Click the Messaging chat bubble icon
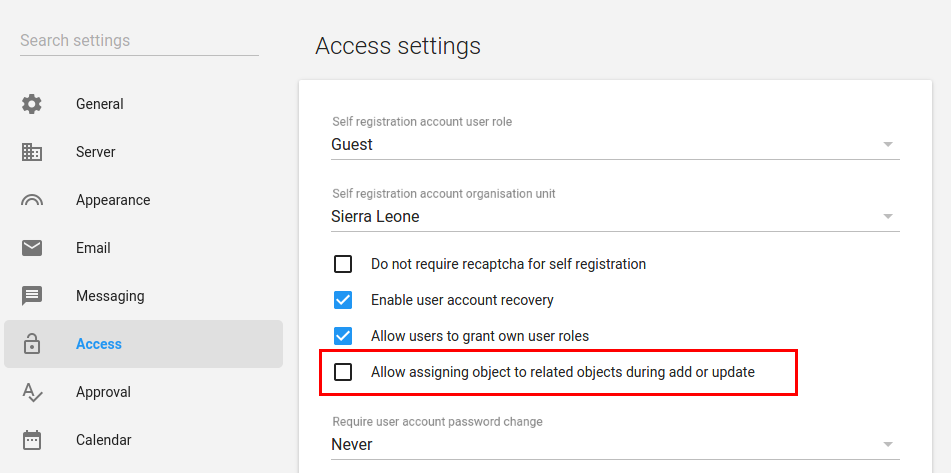The image size is (951, 473). [32, 296]
